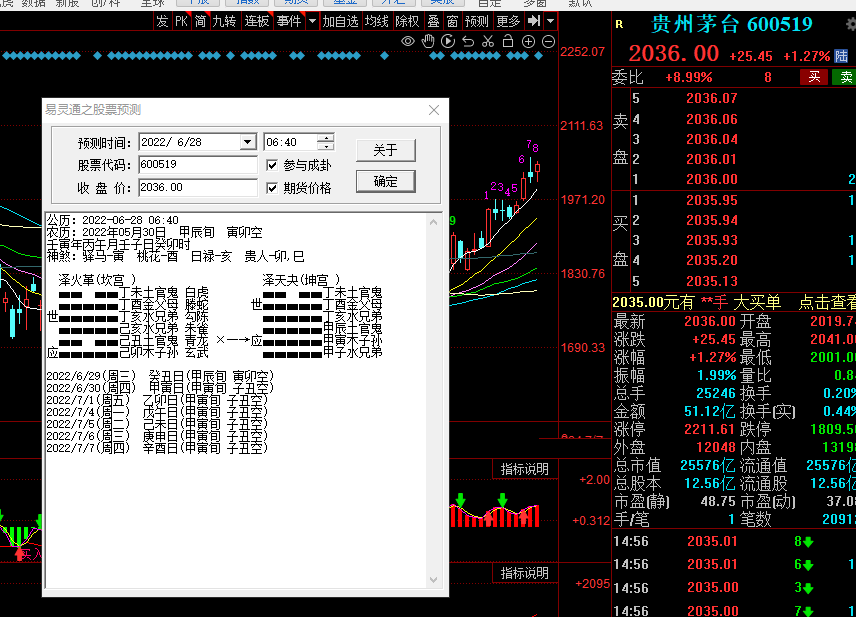Toggle the 期货价格 checkbox
This screenshot has width=856, height=617.
[272, 188]
